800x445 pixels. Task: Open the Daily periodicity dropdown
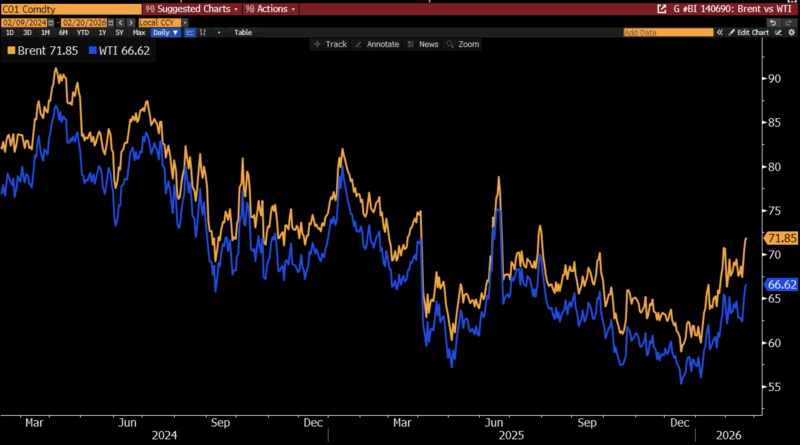[165, 33]
